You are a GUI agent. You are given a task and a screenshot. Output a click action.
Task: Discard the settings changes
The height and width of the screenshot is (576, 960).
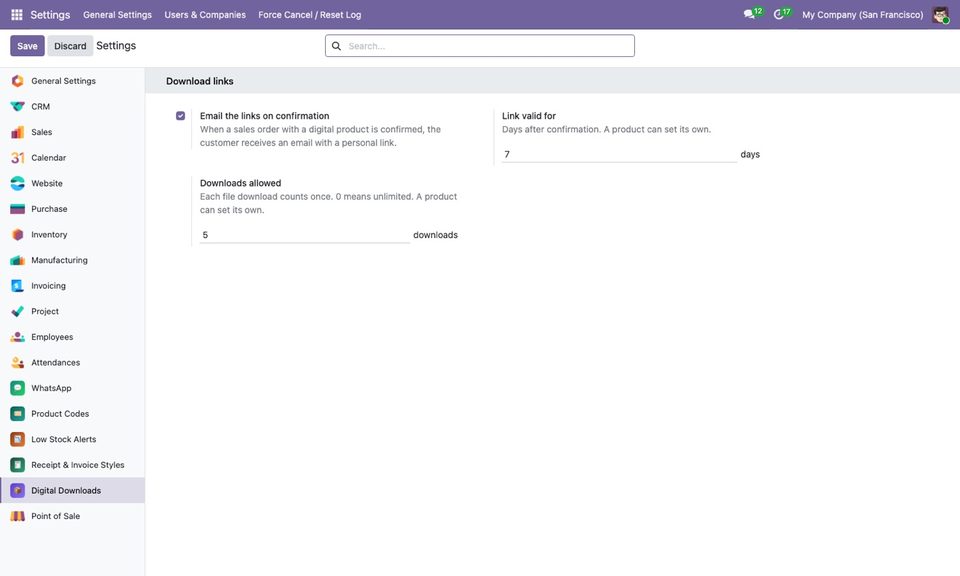tap(70, 46)
